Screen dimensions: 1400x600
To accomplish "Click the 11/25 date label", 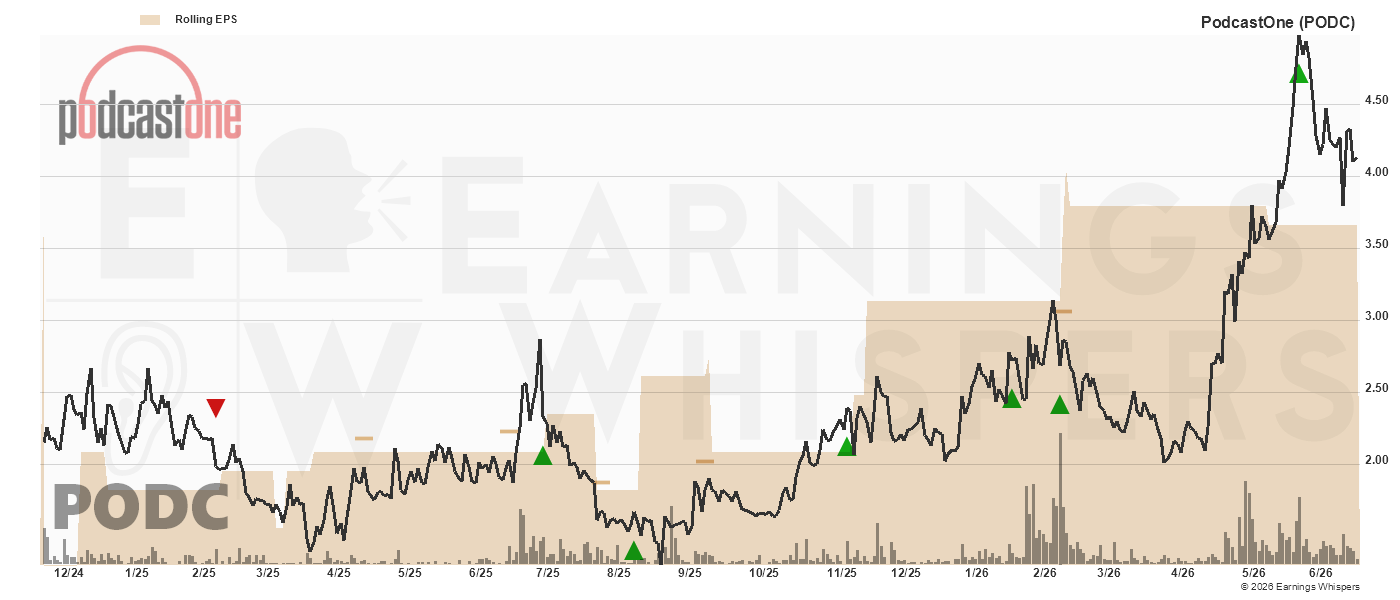I will coord(842,573).
